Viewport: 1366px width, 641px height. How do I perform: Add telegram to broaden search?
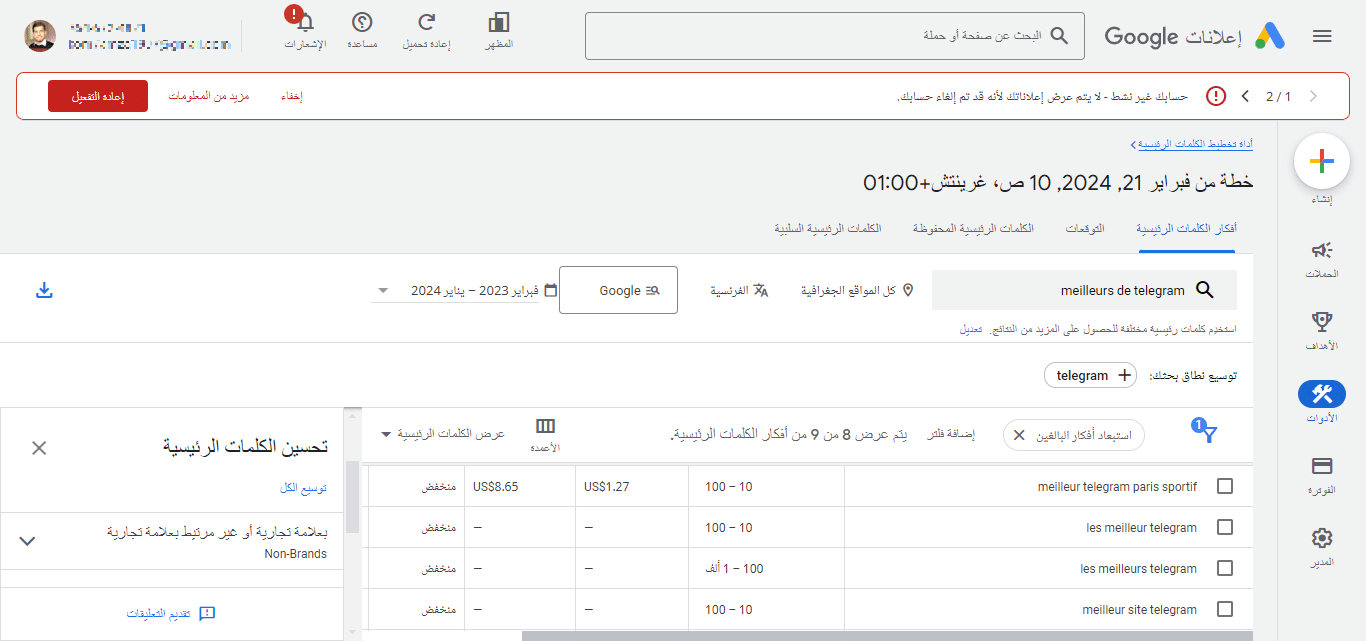coord(1090,376)
